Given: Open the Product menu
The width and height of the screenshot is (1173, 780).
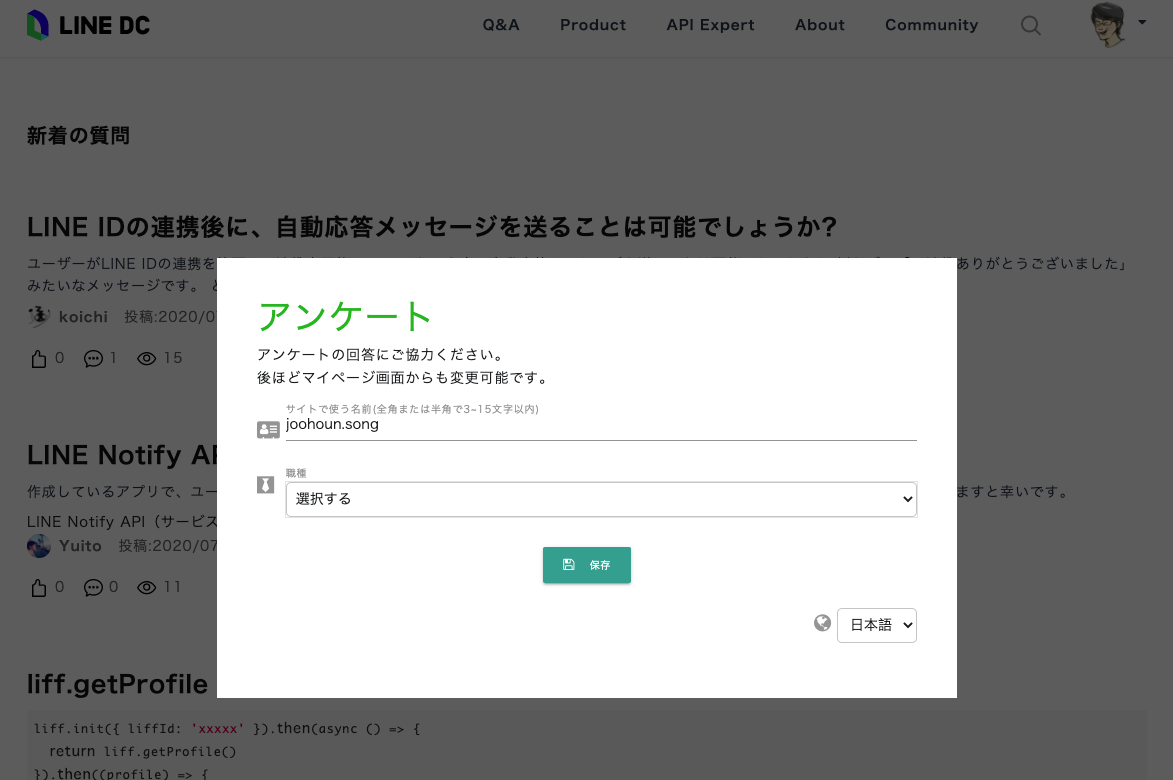Looking at the screenshot, I should [592, 25].
